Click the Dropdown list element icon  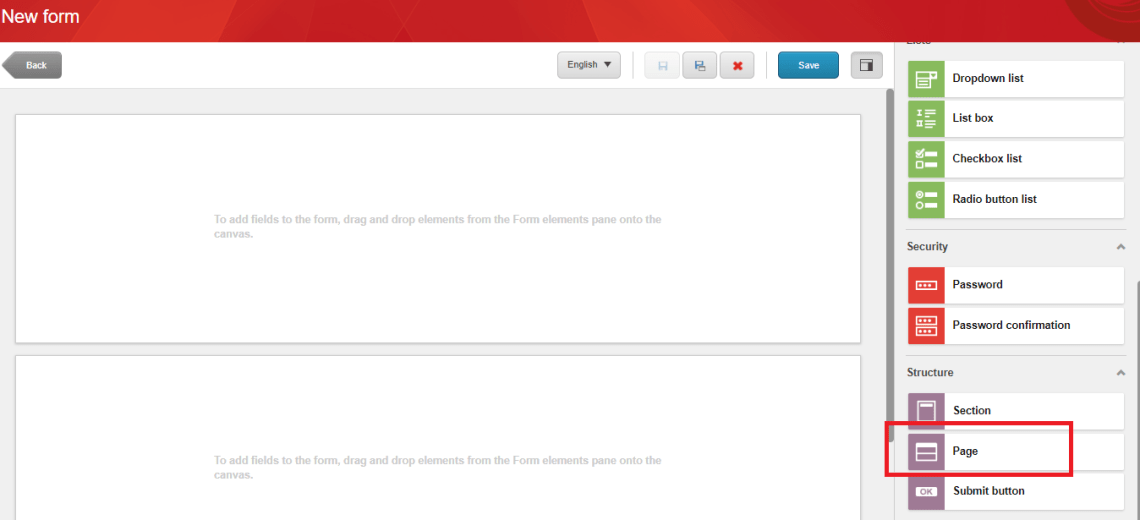point(926,79)
